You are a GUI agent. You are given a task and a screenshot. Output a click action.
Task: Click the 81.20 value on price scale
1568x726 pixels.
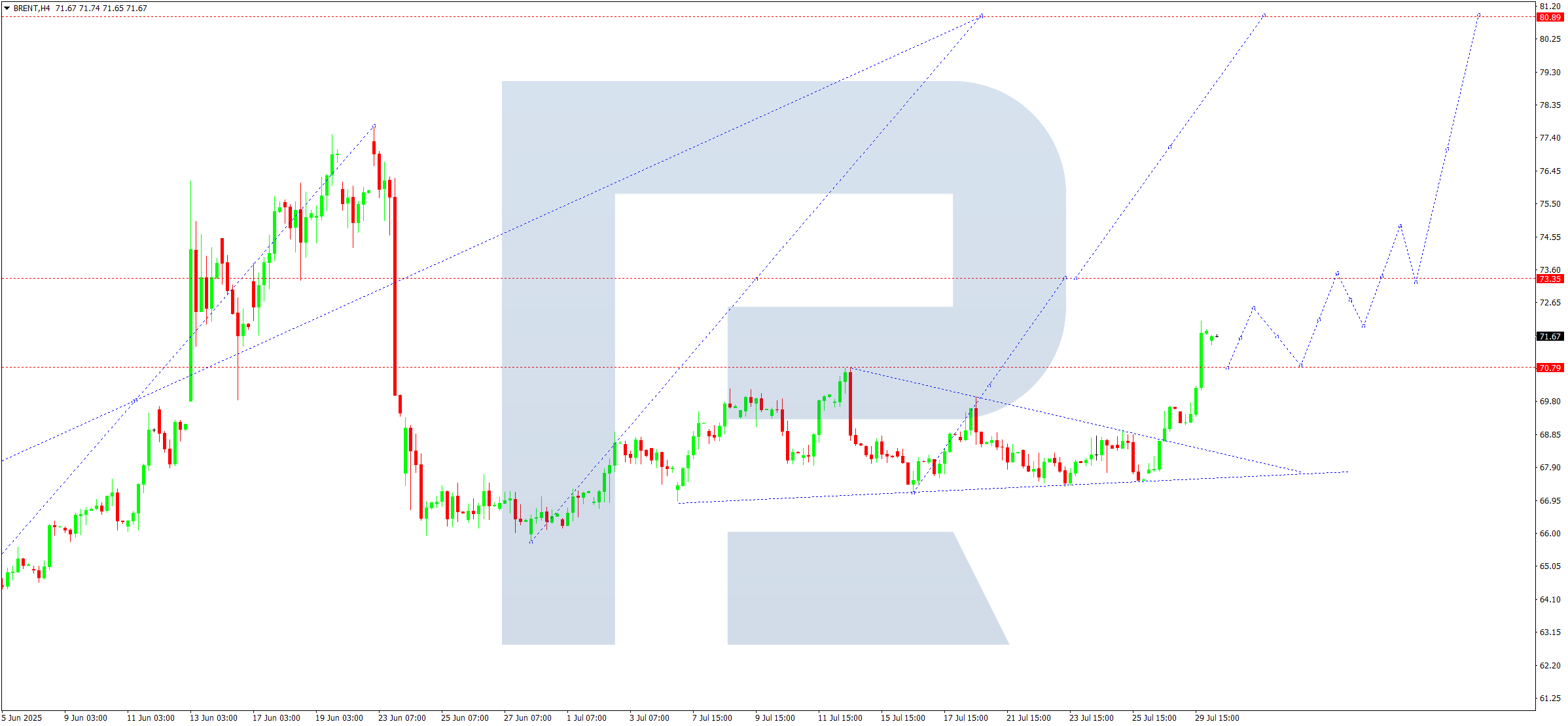pos(1550,7)
